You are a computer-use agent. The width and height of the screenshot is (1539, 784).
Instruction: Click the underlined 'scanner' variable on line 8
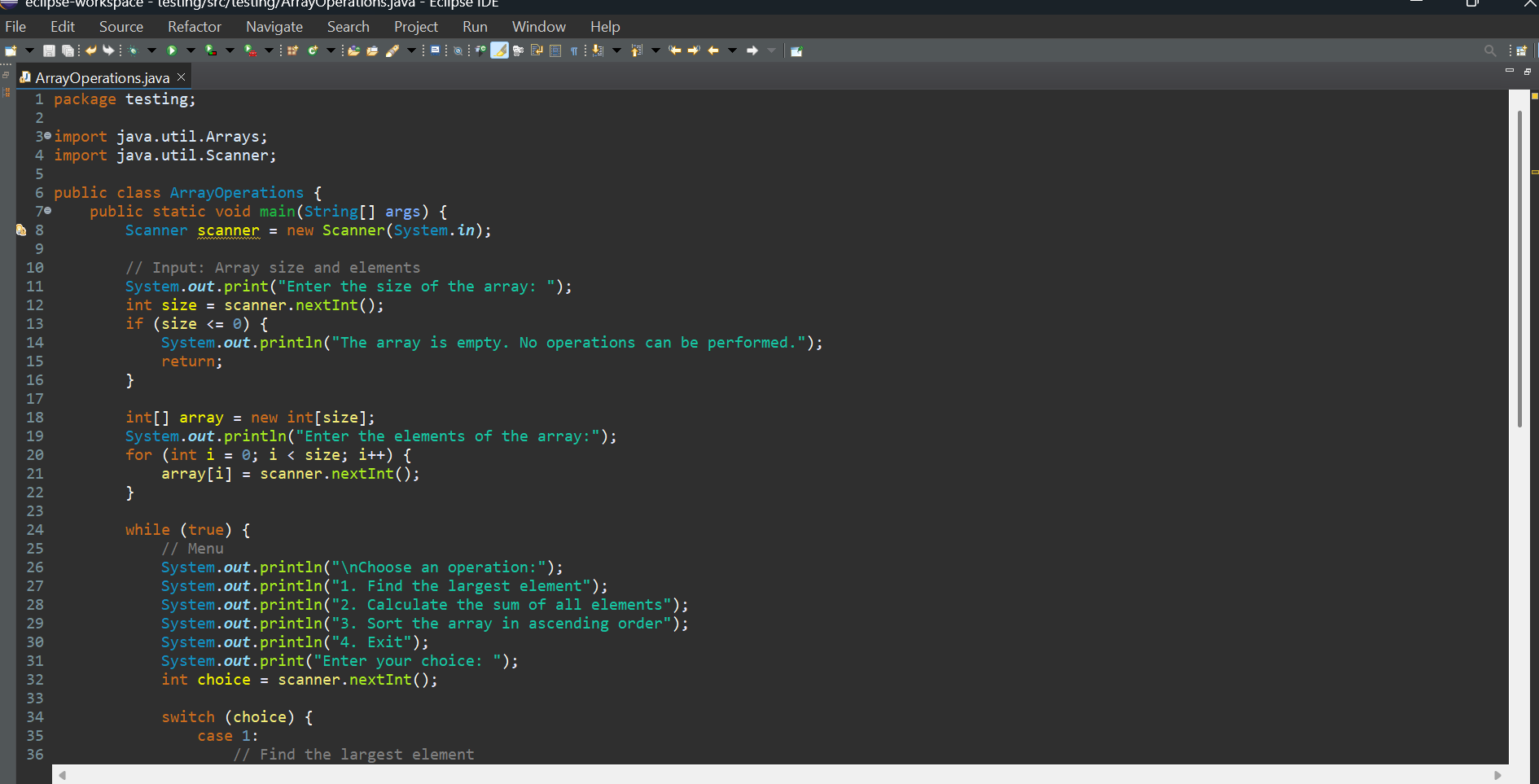[x=228, y=230]
